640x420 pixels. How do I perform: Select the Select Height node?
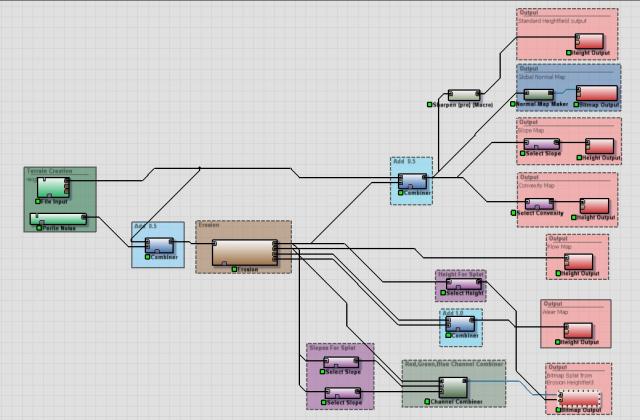coord(464,284)
